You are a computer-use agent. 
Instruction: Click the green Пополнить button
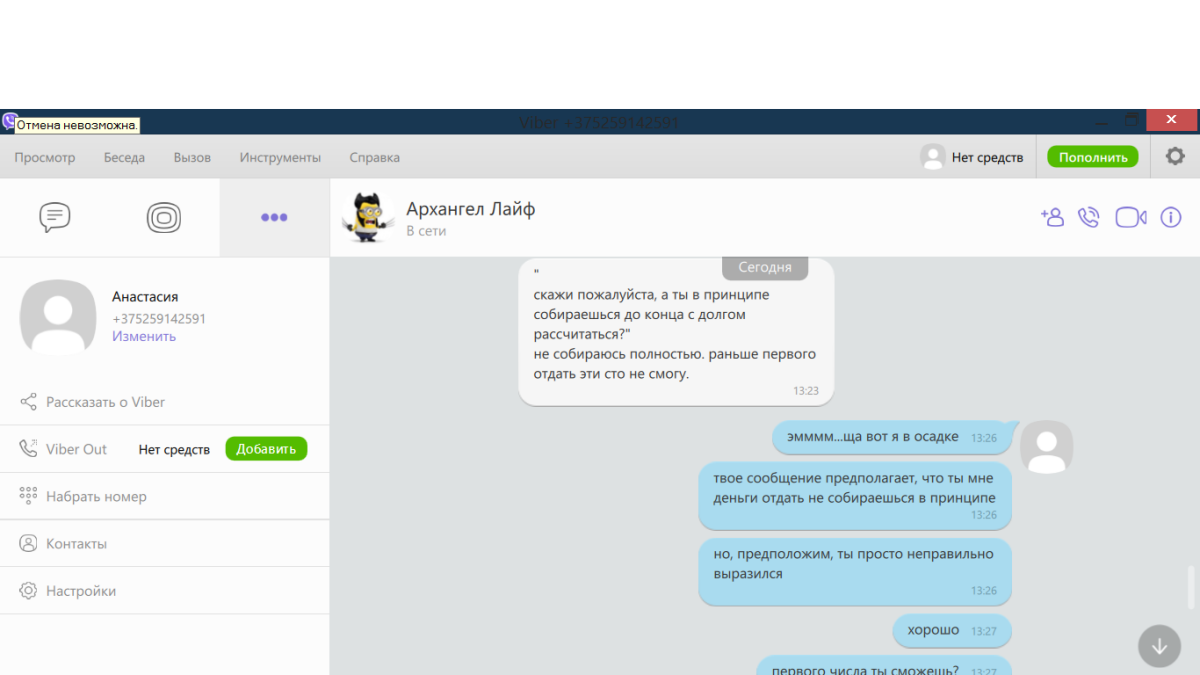coord(1093,157)
